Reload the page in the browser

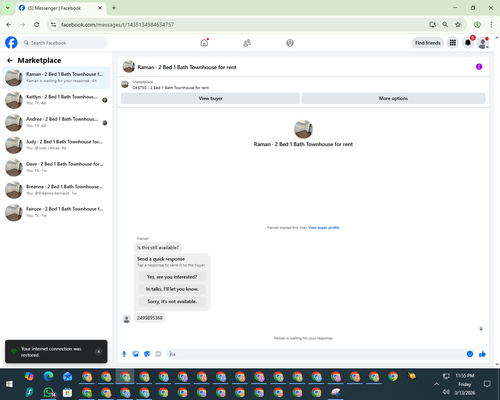click(x=37, y=24)
